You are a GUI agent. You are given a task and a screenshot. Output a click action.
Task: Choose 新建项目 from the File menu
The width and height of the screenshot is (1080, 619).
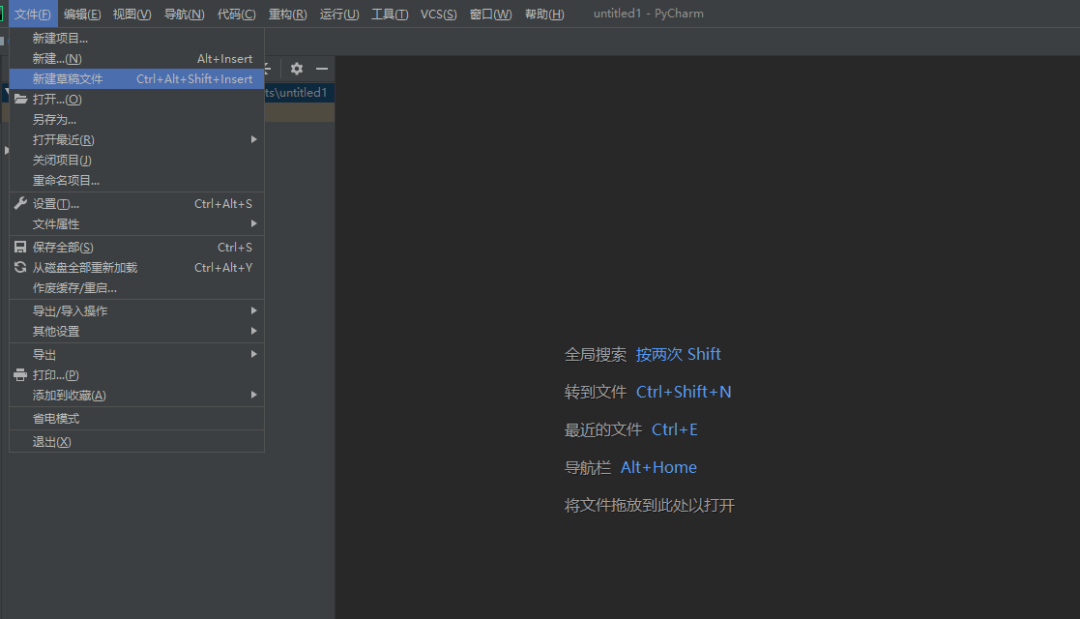(137, 38)
